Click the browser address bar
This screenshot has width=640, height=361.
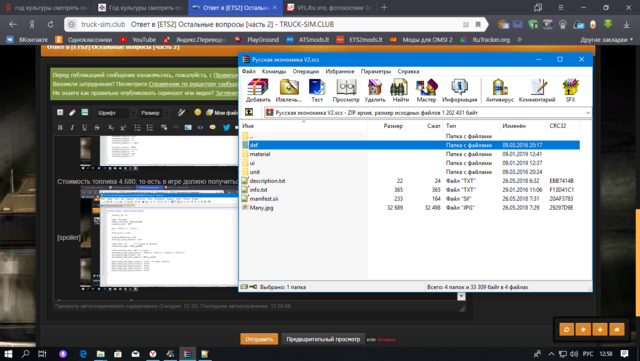pos(276,25)
